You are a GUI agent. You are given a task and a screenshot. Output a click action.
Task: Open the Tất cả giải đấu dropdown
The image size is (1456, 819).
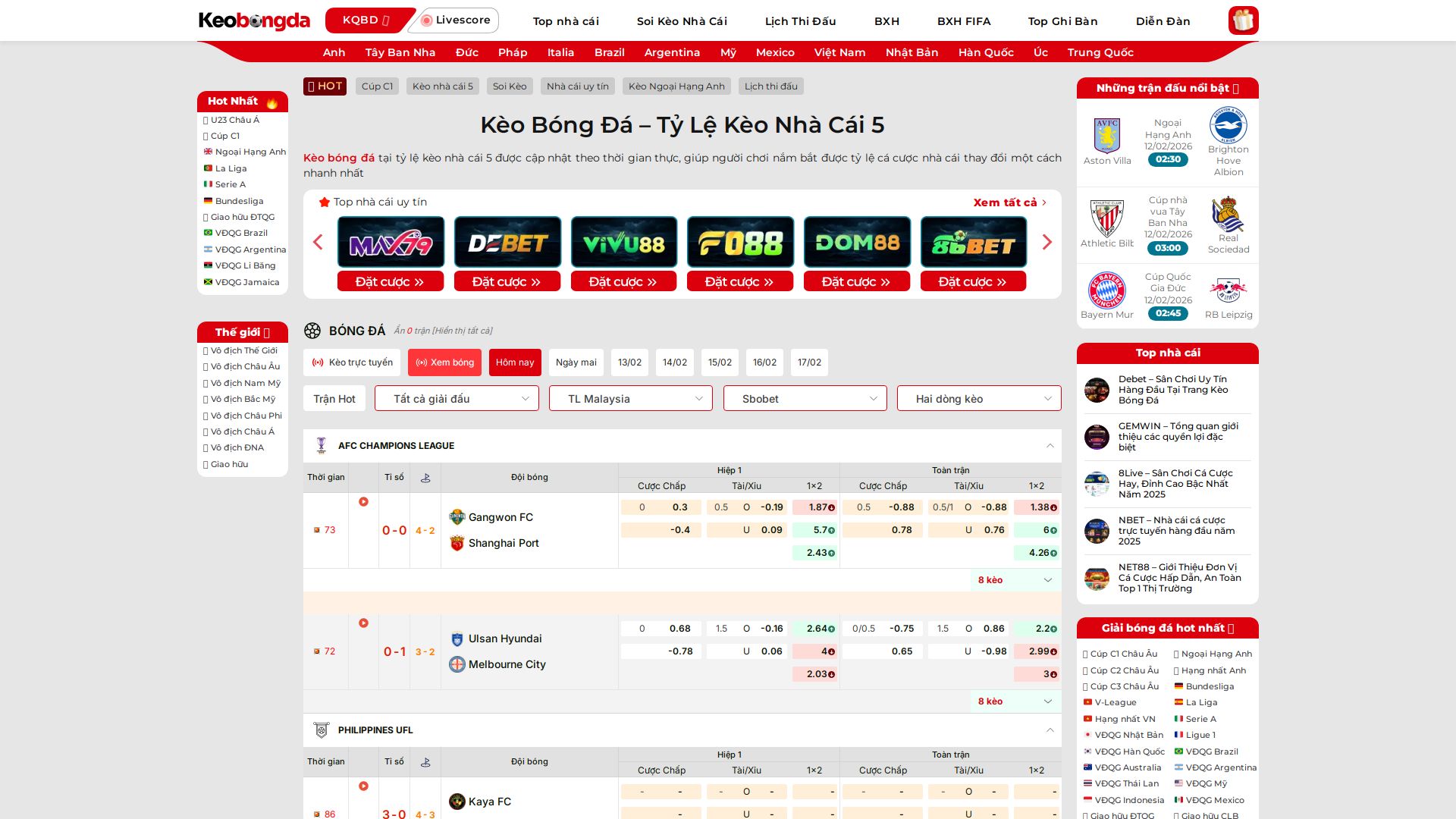click(457, 399)
